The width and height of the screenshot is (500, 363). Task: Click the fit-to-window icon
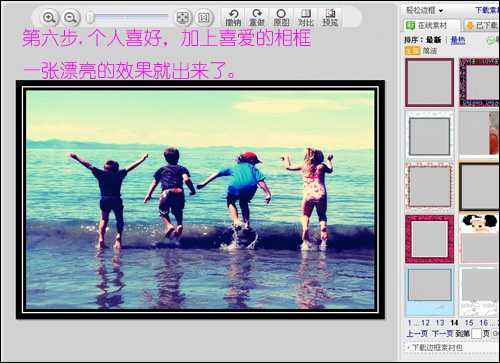click(x=182, y=17)
